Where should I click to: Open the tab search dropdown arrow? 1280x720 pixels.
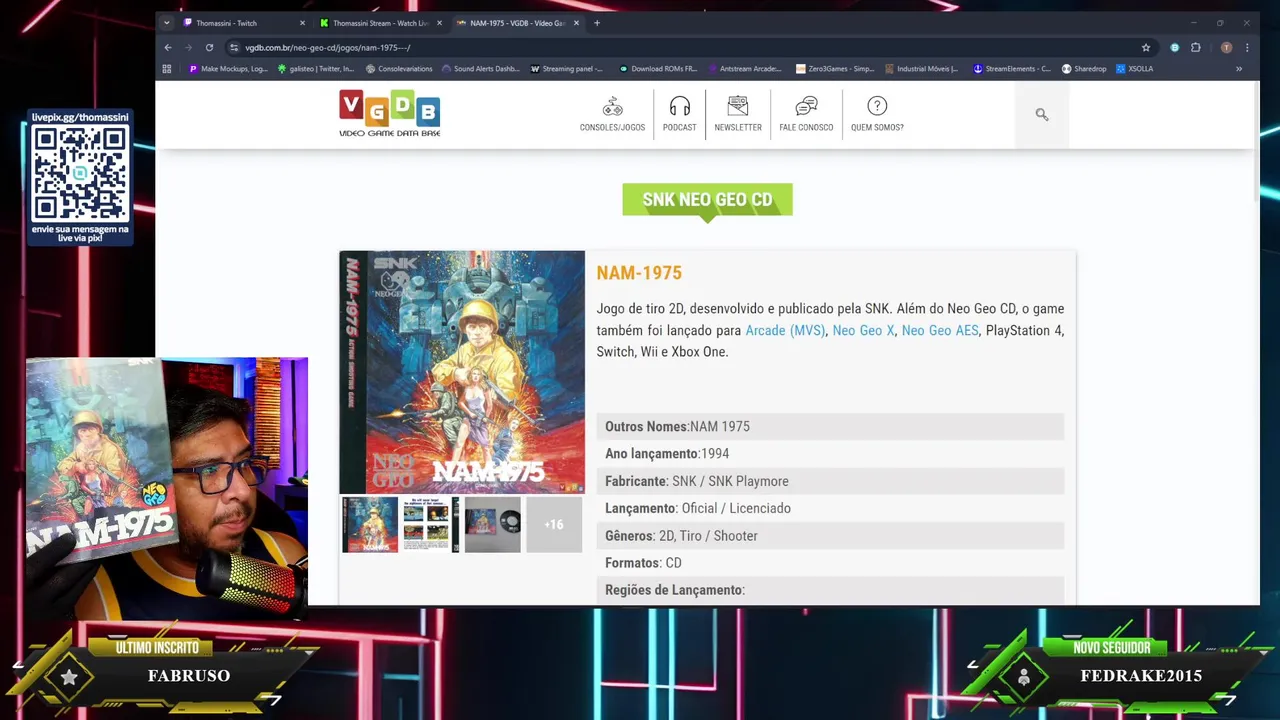(x=167, y=23)
